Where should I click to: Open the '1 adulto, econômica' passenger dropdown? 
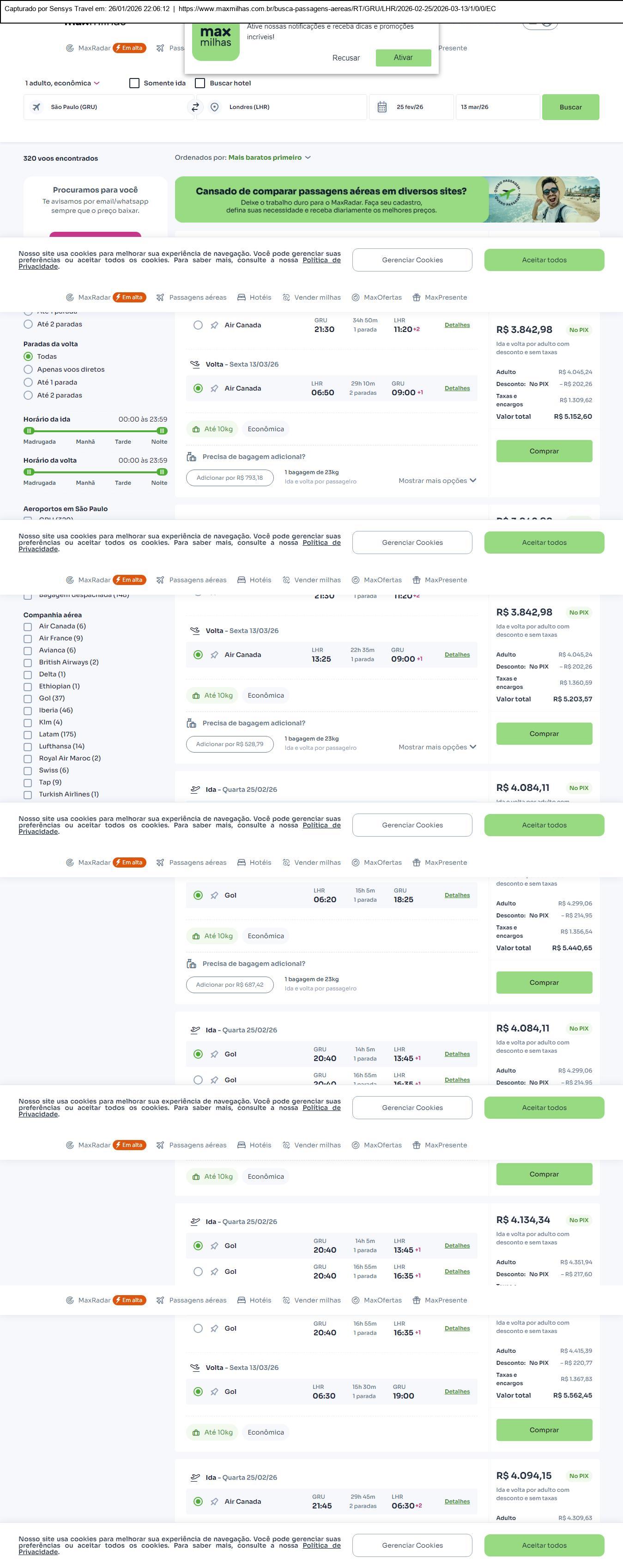[x=62, y=84]
